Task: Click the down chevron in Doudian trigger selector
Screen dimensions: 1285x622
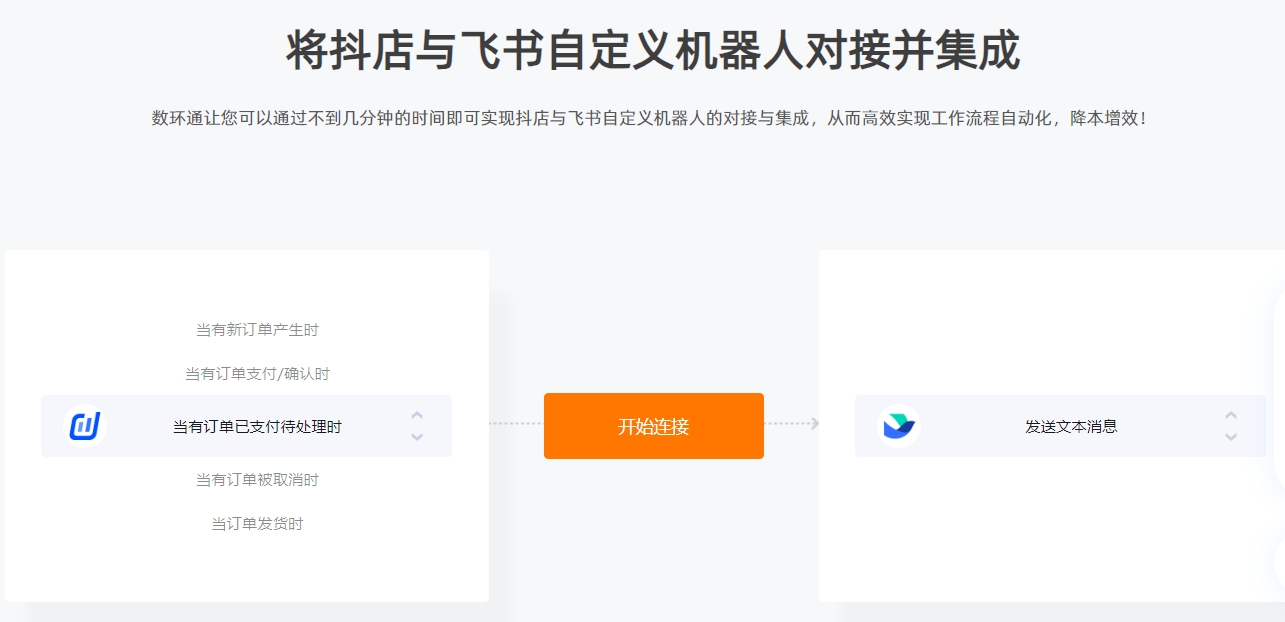Action: (x=417, y=437)
